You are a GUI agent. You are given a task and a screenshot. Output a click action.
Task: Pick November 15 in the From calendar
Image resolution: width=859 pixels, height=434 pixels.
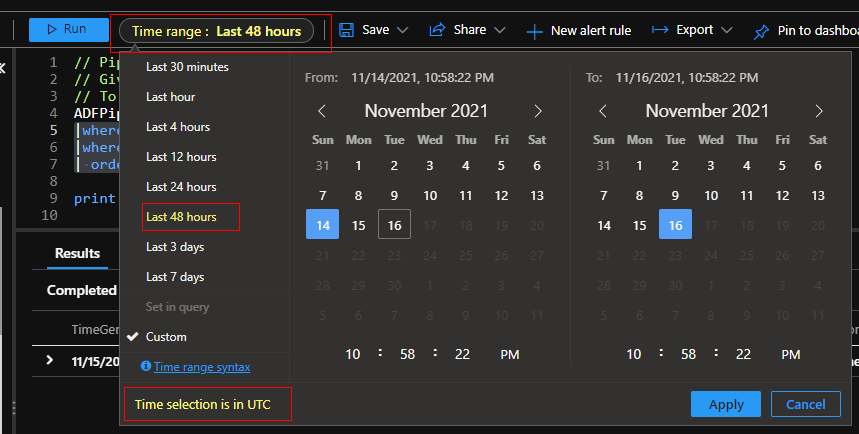(x=359, y=225)
